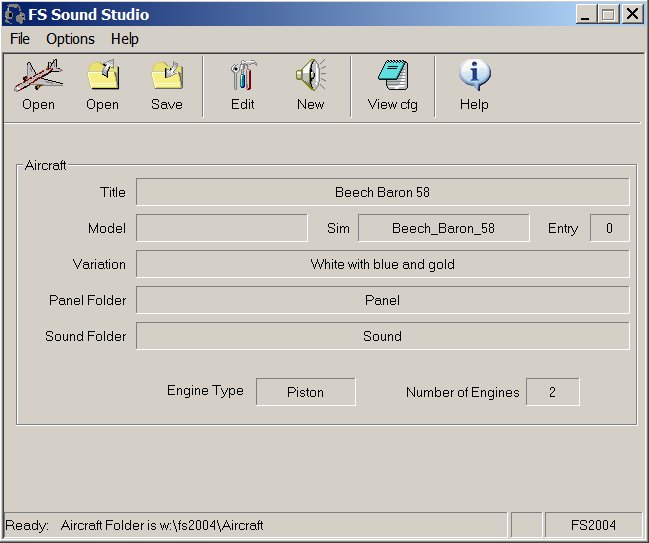The height and width of the screenshot is (543, 649).
Task: Click the Variation field White with blue and gold
Action: [x=382, y=264]
